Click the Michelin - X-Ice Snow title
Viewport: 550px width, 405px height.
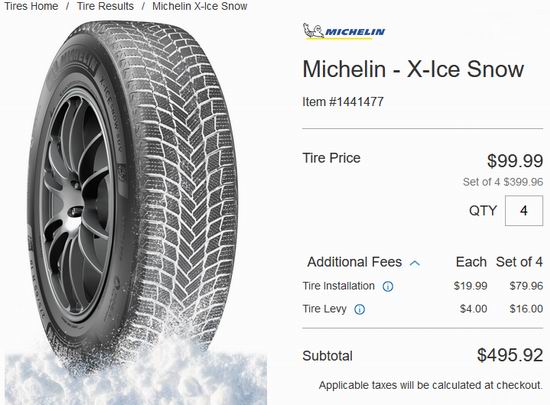[413, 69]
